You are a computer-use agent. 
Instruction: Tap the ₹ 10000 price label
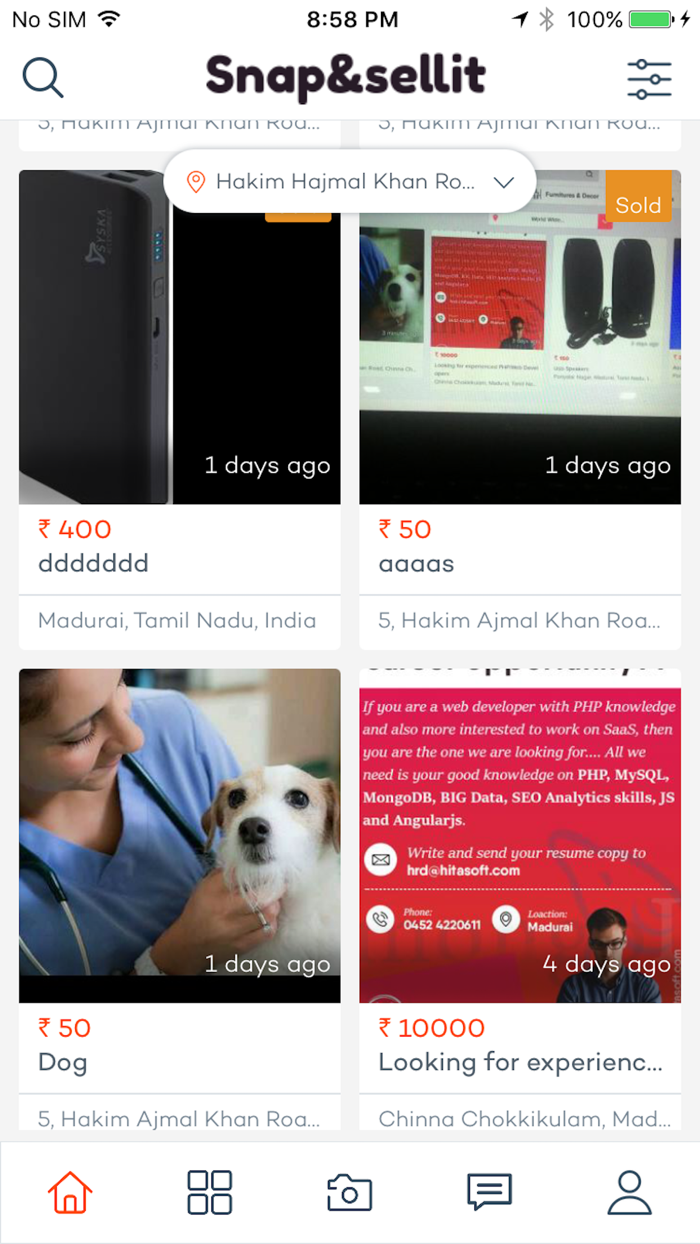coord(431,1028)
